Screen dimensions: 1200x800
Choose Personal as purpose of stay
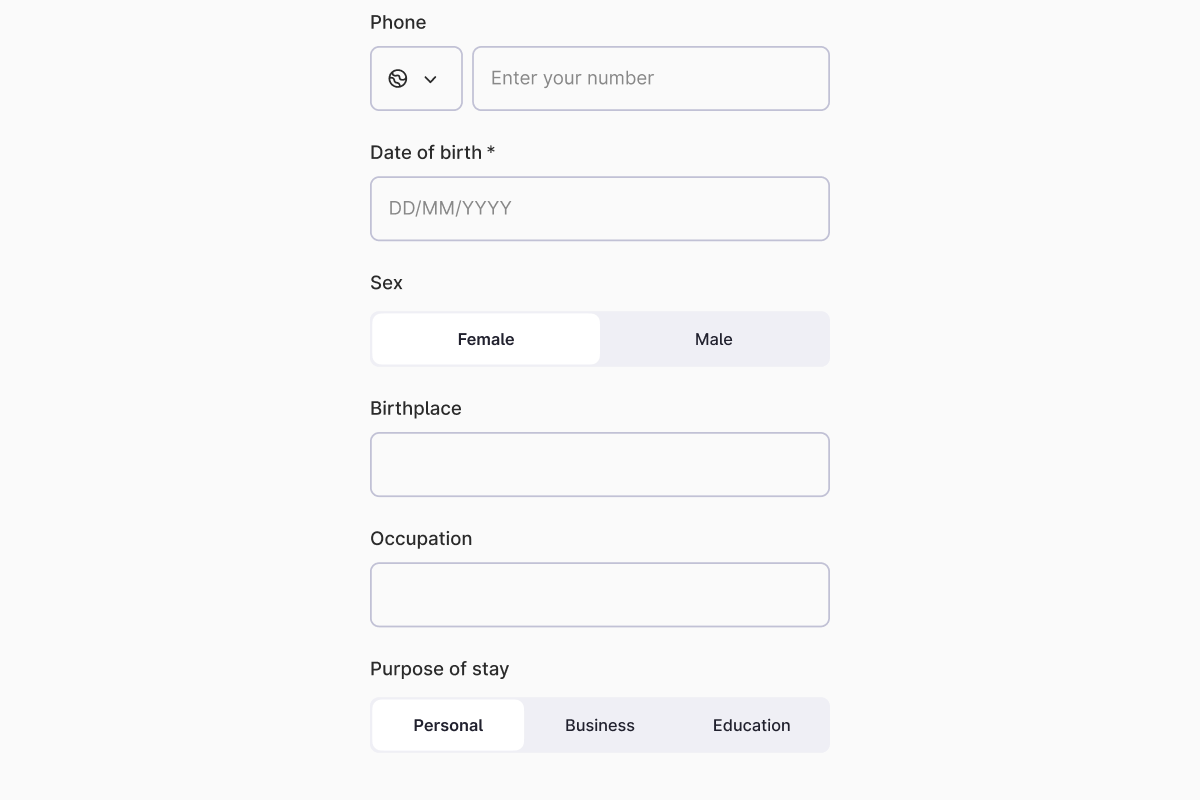pos(448,725)
